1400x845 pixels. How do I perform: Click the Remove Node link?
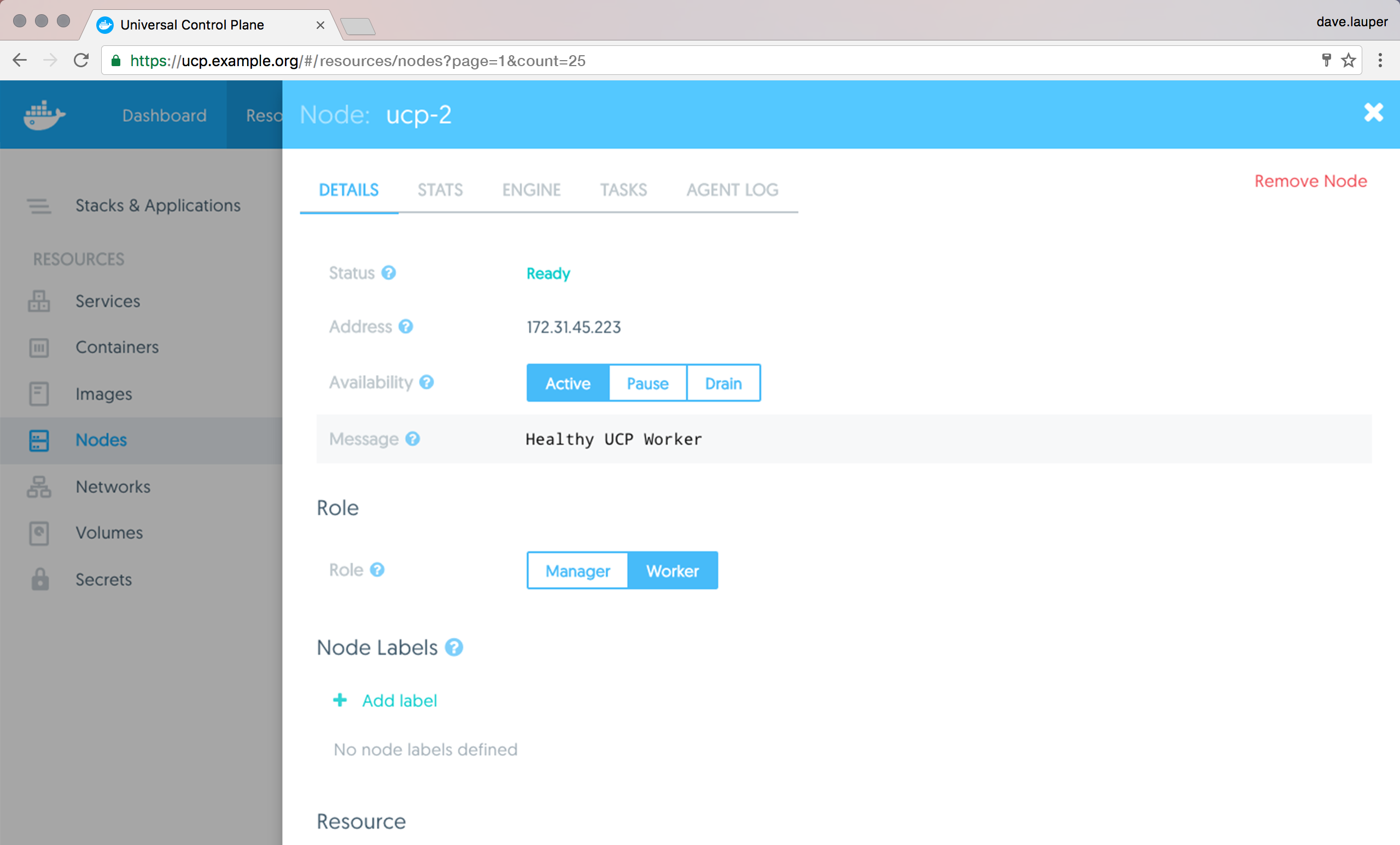click(1310, 181)
